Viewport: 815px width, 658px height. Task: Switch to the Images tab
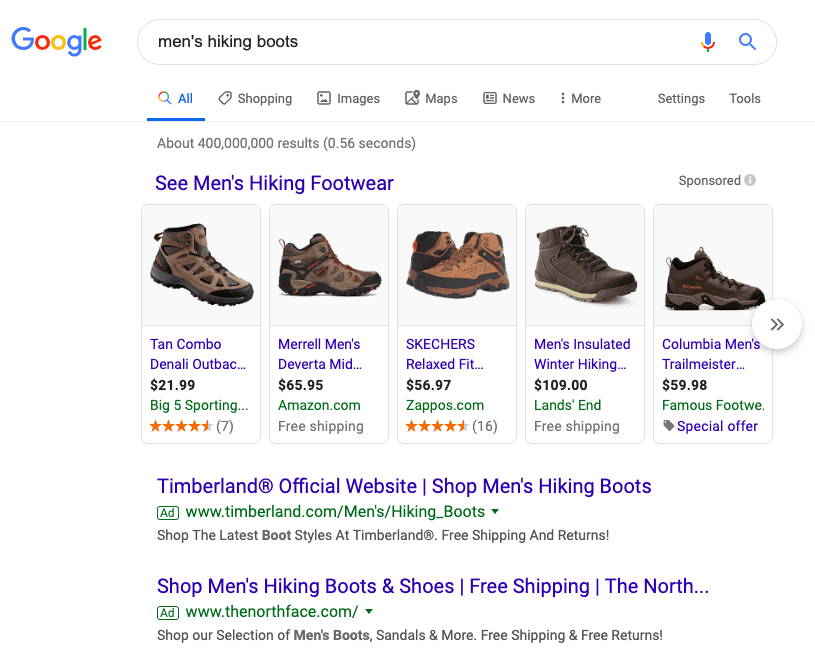tap(349, 98)
